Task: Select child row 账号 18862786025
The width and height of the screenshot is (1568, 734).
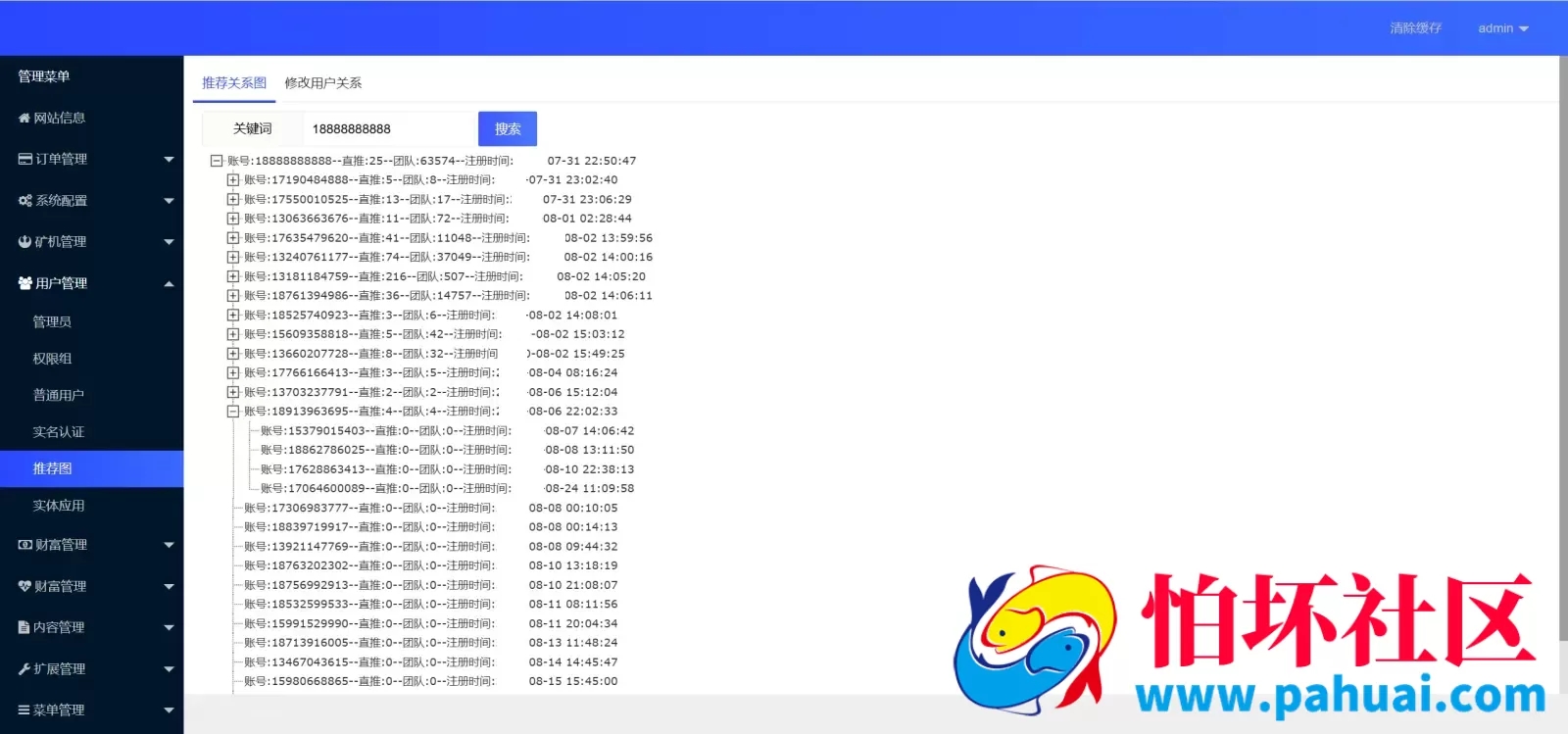Action: 447,450
